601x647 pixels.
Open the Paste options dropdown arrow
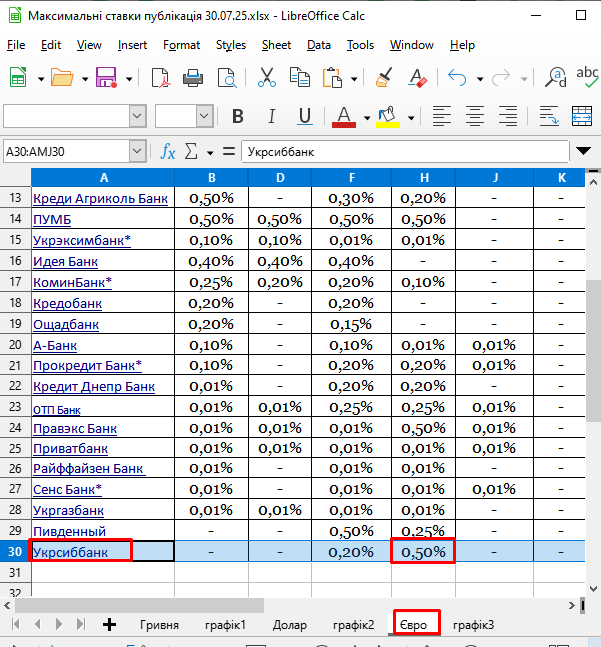(354, 79)
